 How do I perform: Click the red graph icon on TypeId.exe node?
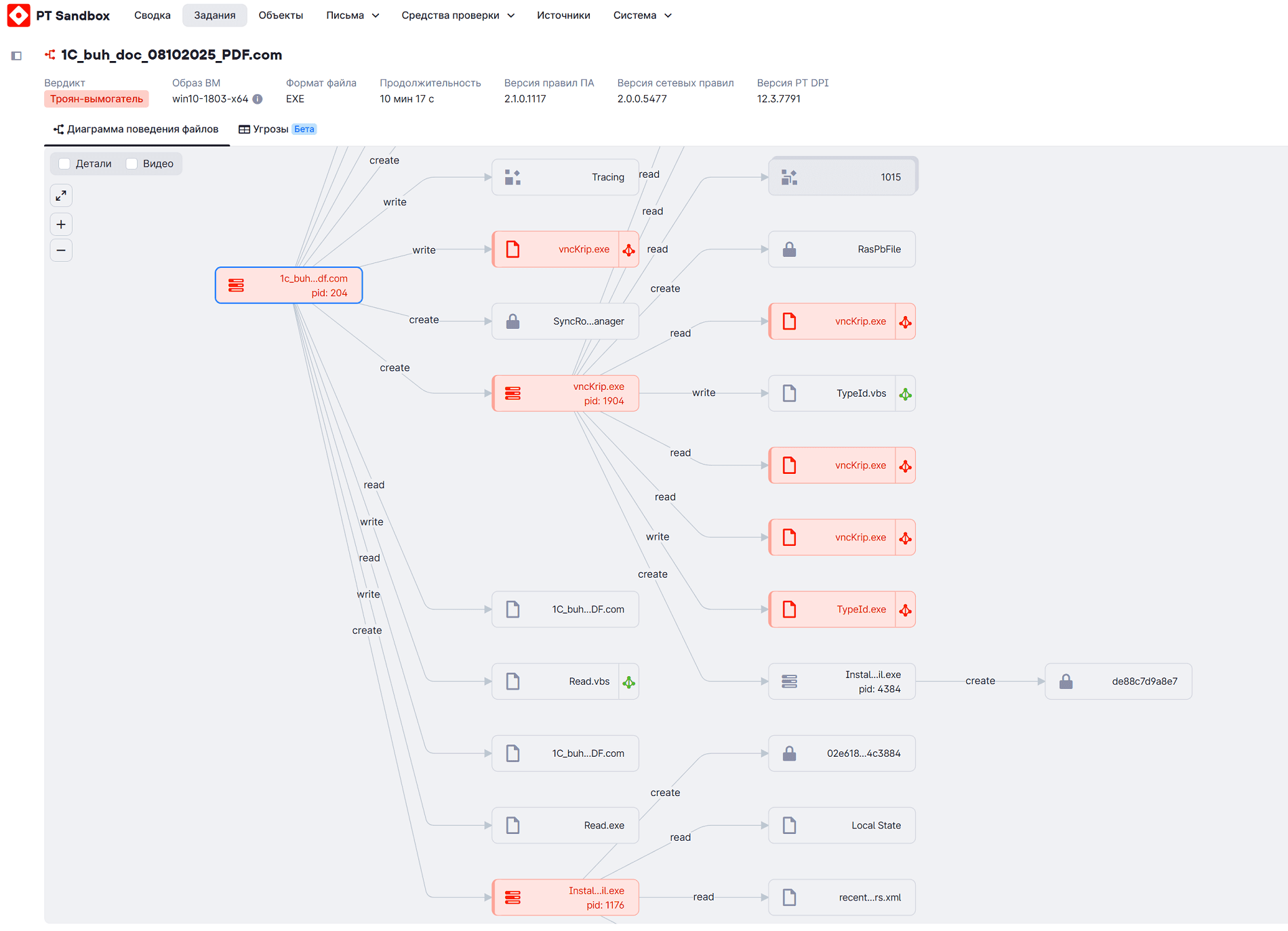point(905,610)
